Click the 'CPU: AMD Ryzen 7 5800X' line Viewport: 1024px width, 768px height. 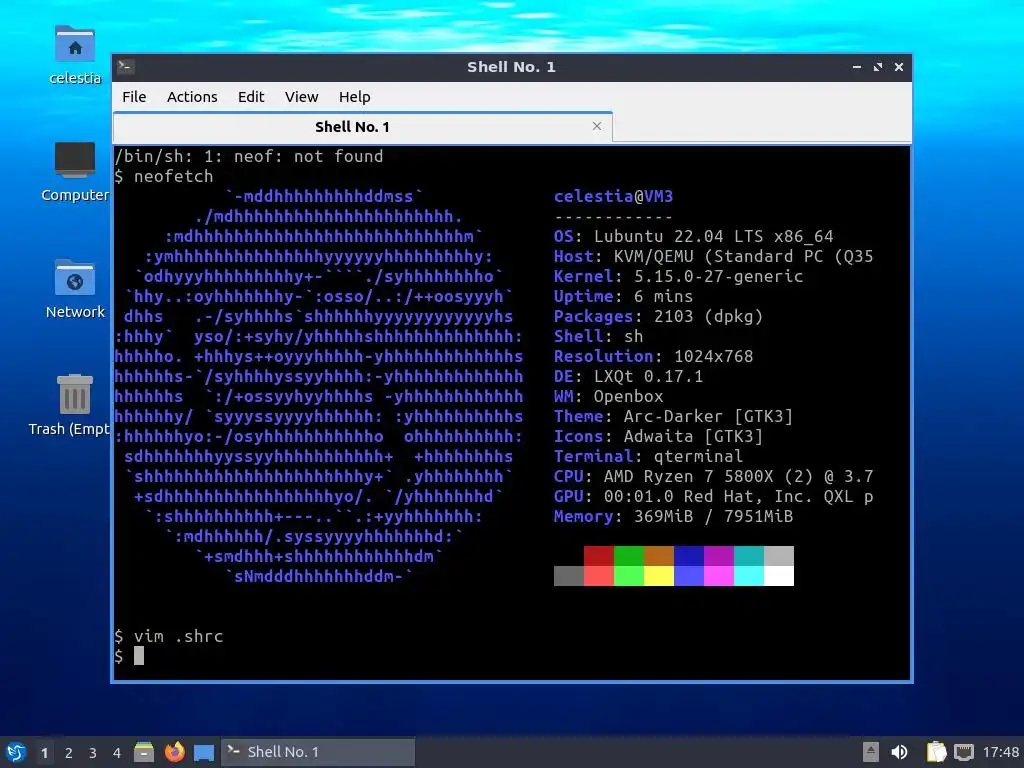click(714, 477)
